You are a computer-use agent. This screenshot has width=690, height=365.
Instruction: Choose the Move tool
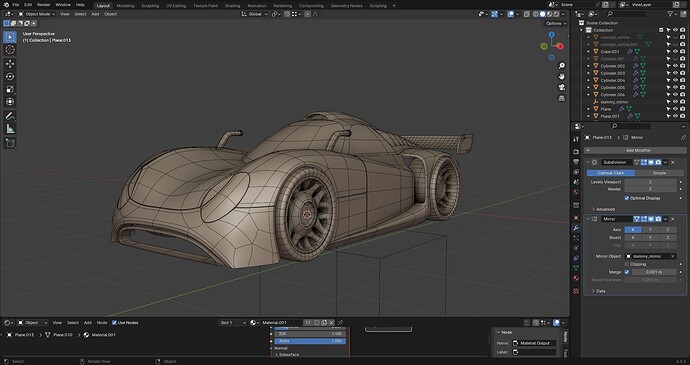click(x=10, y=64)
